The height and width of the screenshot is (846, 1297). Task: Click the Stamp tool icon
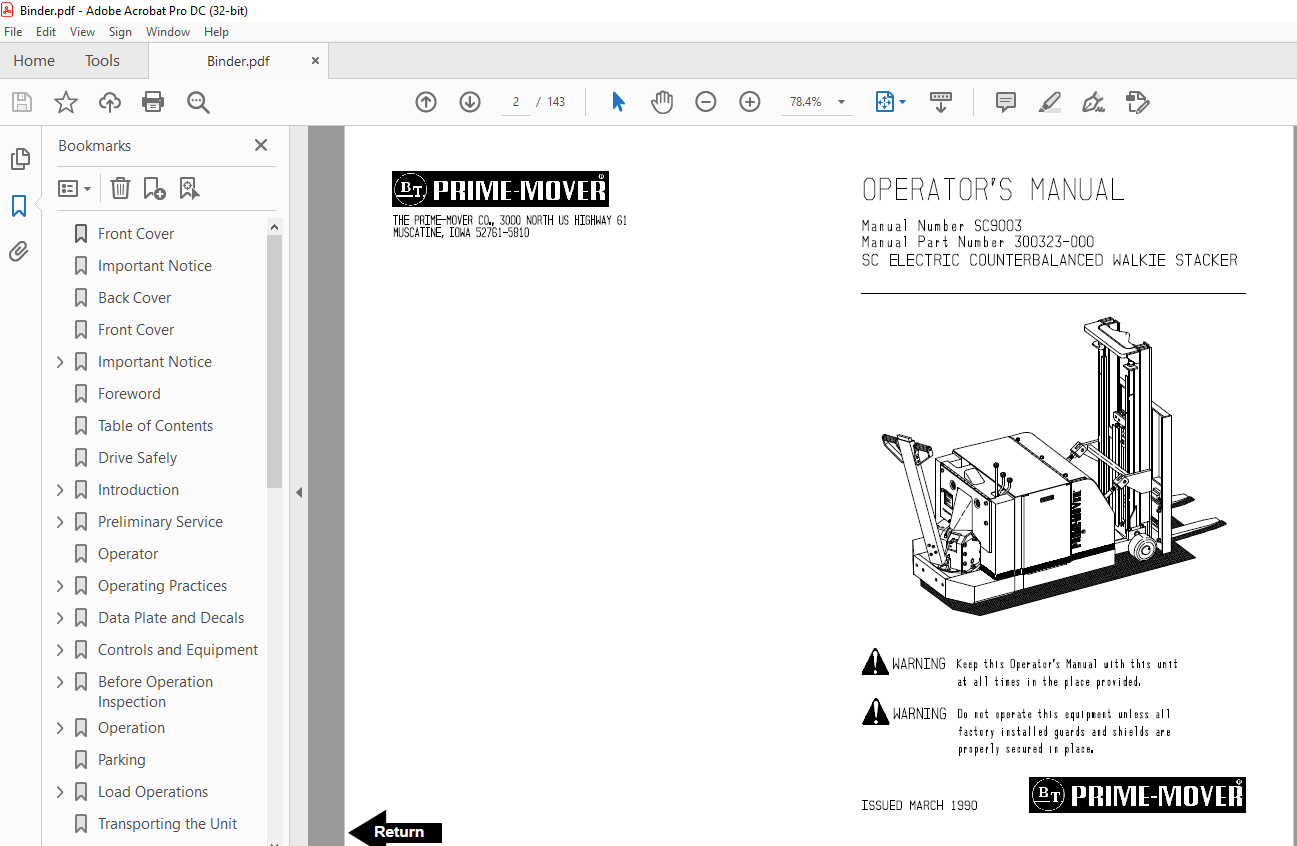1137,102
